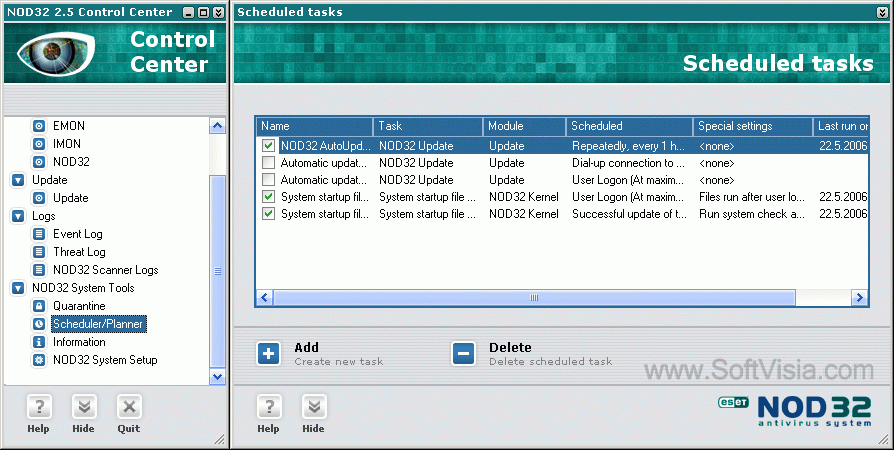Select Event Log text in tree
Viewport: 894px width, 450px height.
click(x=78, y=234)
